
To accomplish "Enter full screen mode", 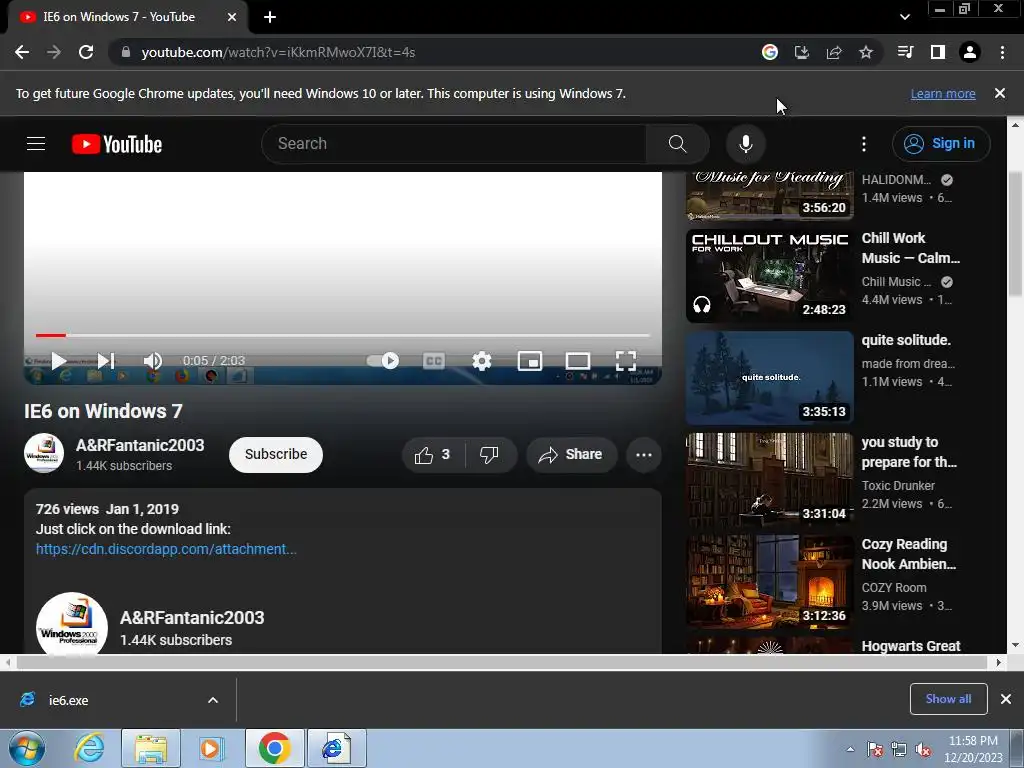I will coord(626,360).
